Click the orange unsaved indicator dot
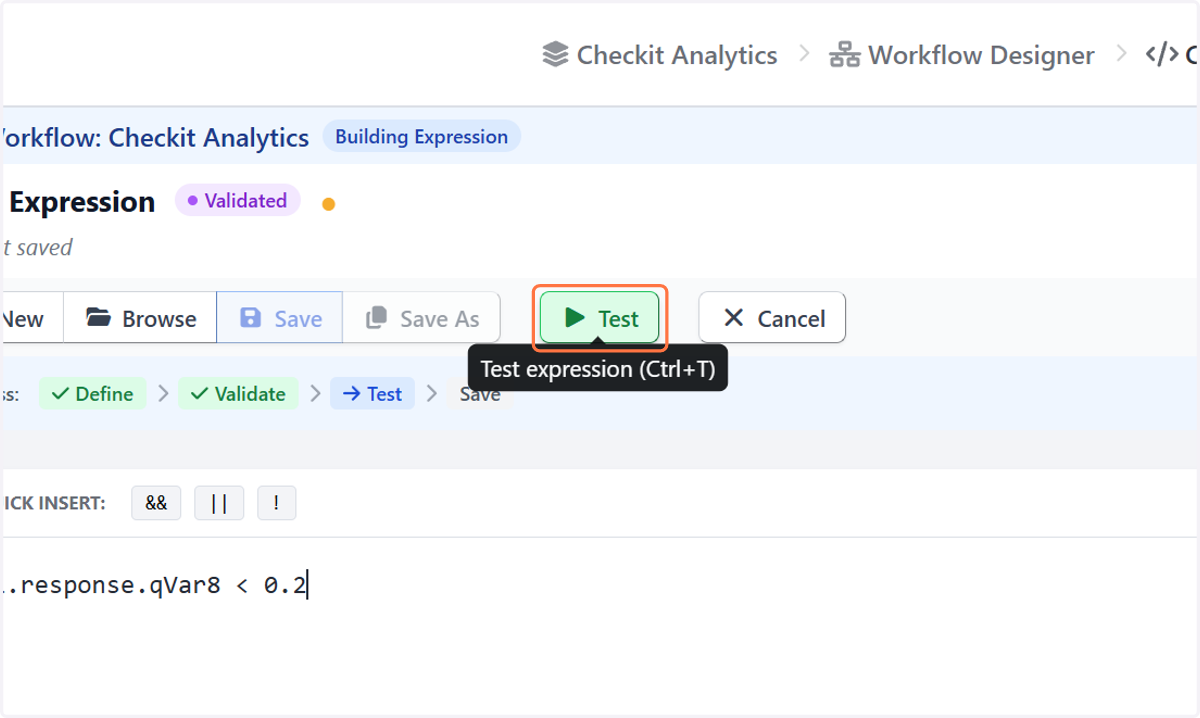The height and width of the screenshot is (718, 1200). tap(328, 205)
